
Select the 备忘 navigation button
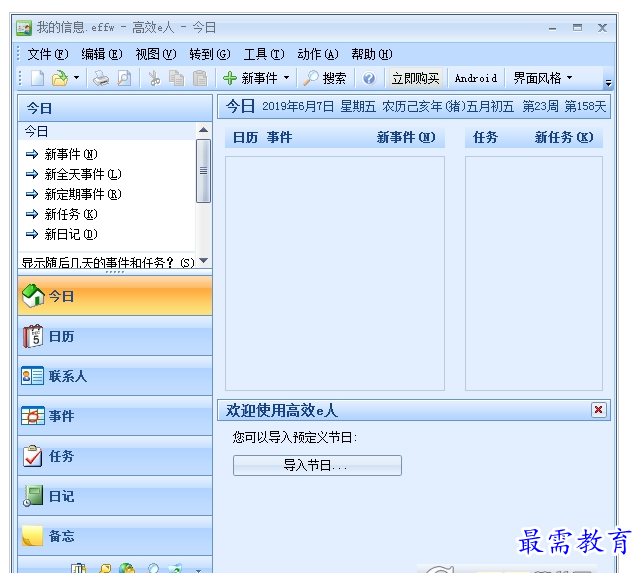point(115,536)
